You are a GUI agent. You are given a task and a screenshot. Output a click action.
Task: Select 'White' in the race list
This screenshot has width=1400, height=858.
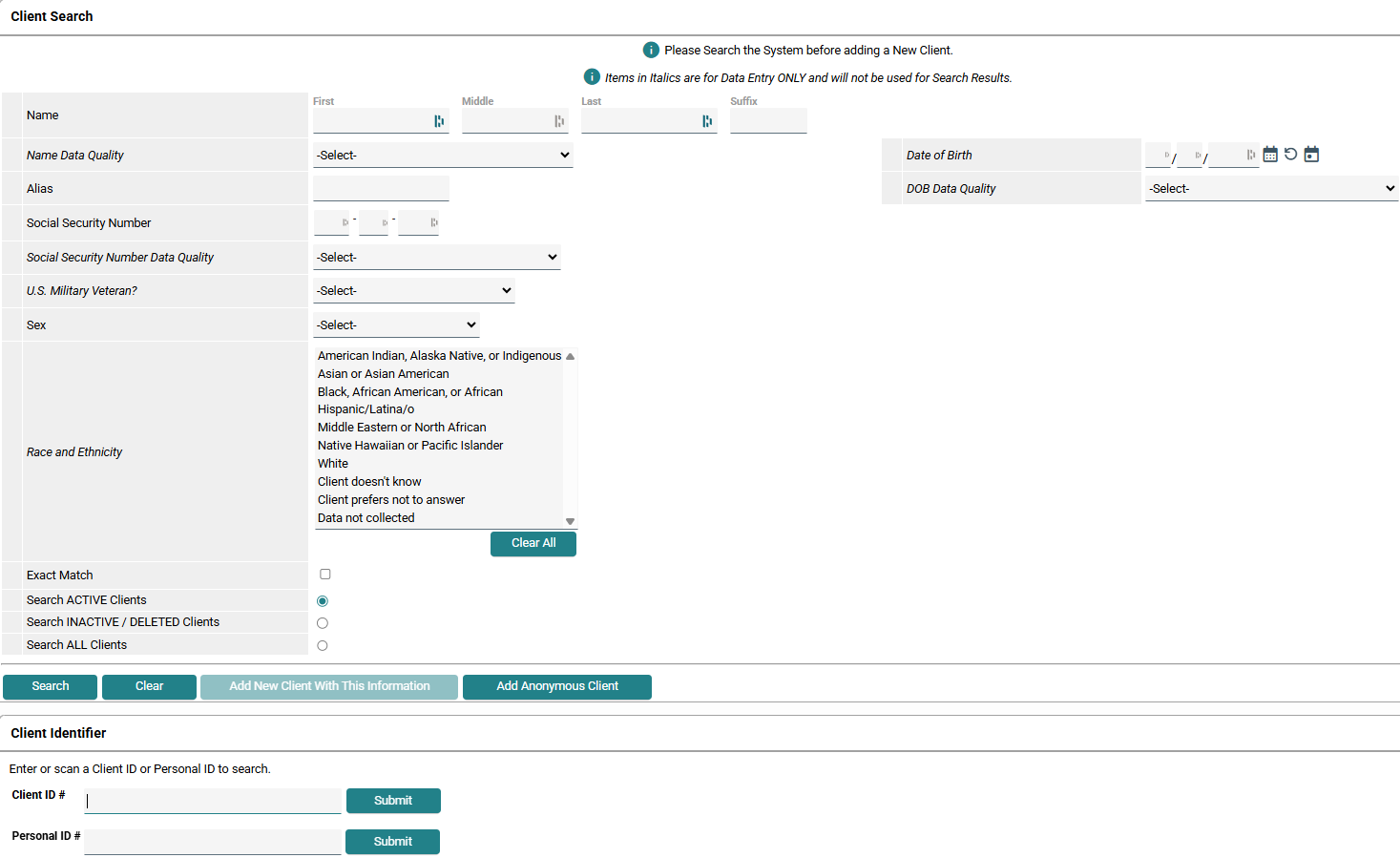click(439, 464)
